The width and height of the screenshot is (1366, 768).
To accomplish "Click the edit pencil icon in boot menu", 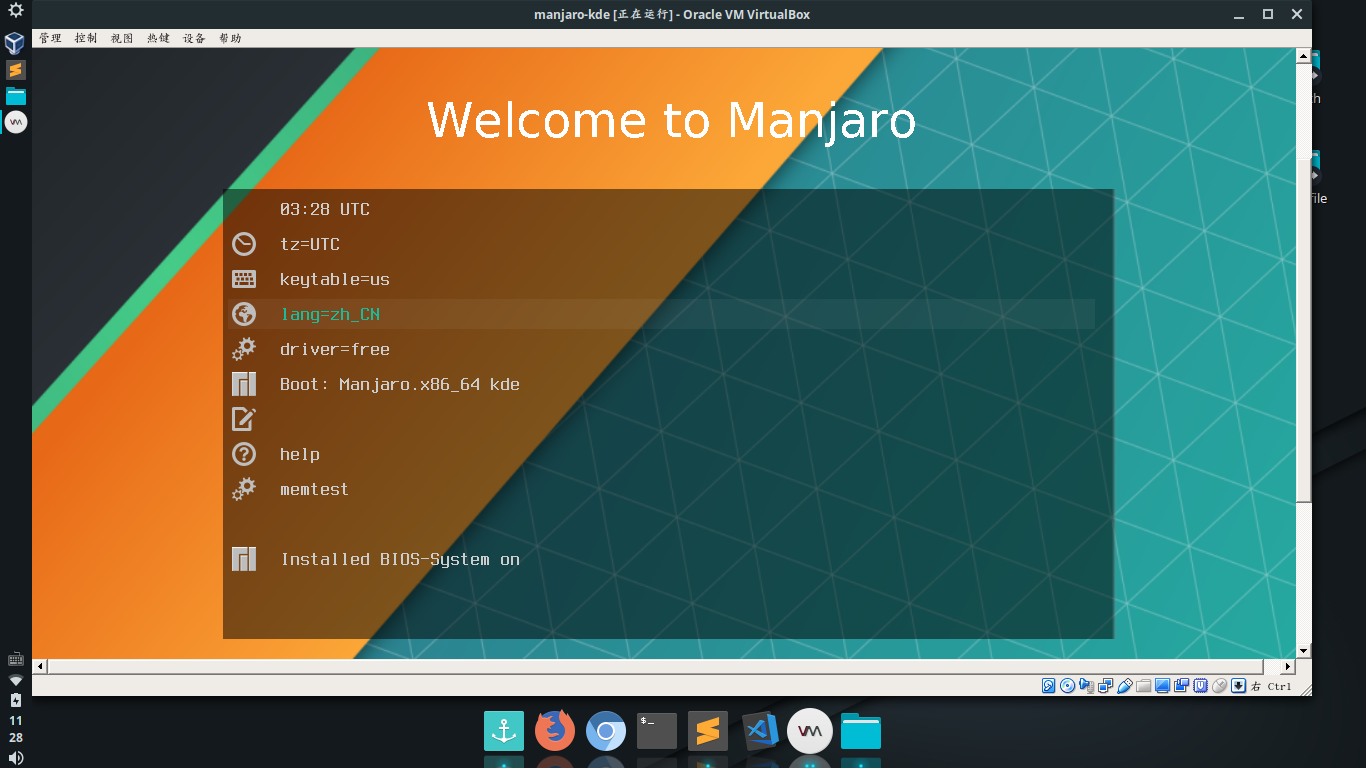I will point(244,419).
